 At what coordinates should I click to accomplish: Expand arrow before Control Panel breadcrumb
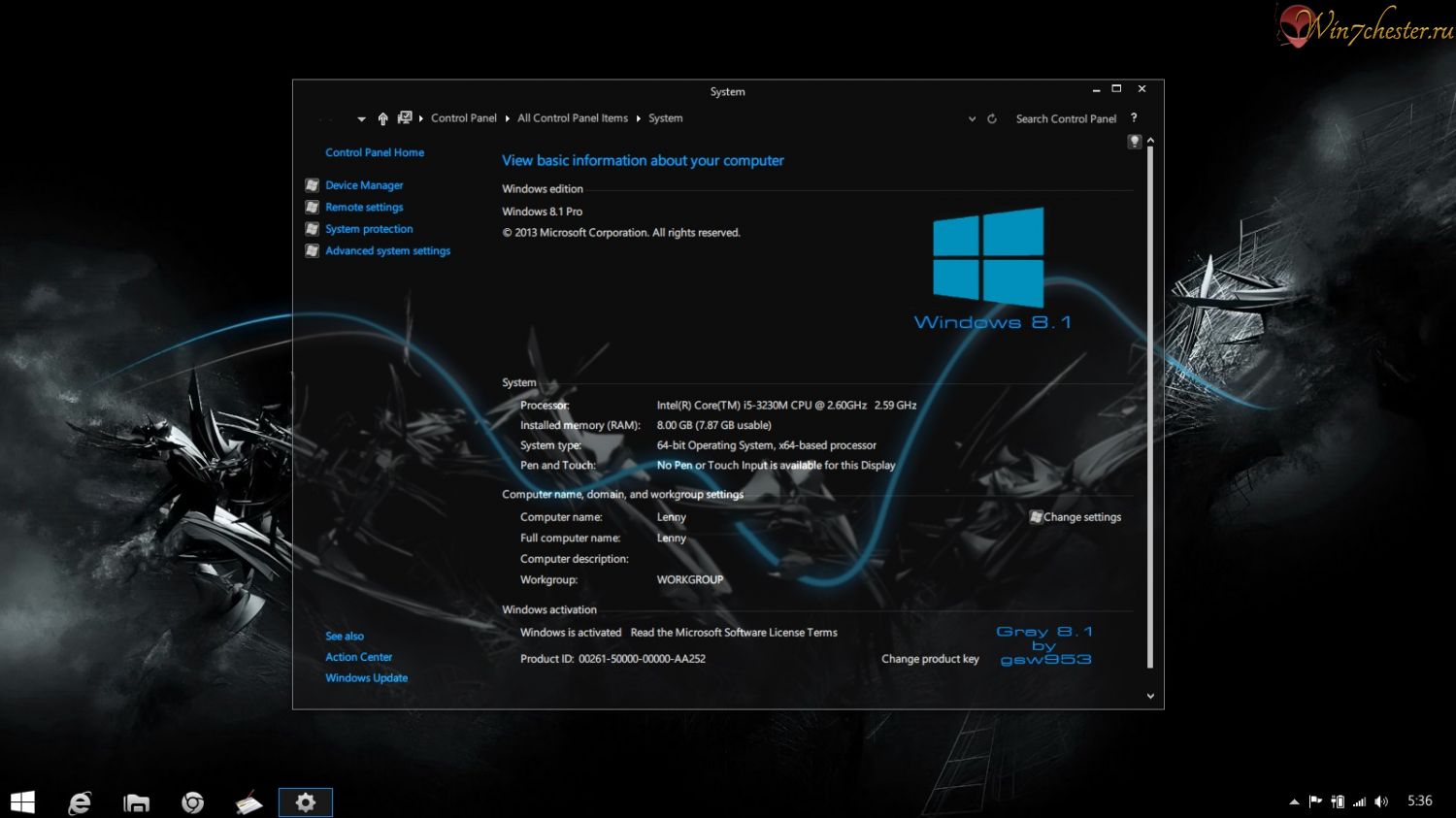pyautogui.click(x=420, y=118)
